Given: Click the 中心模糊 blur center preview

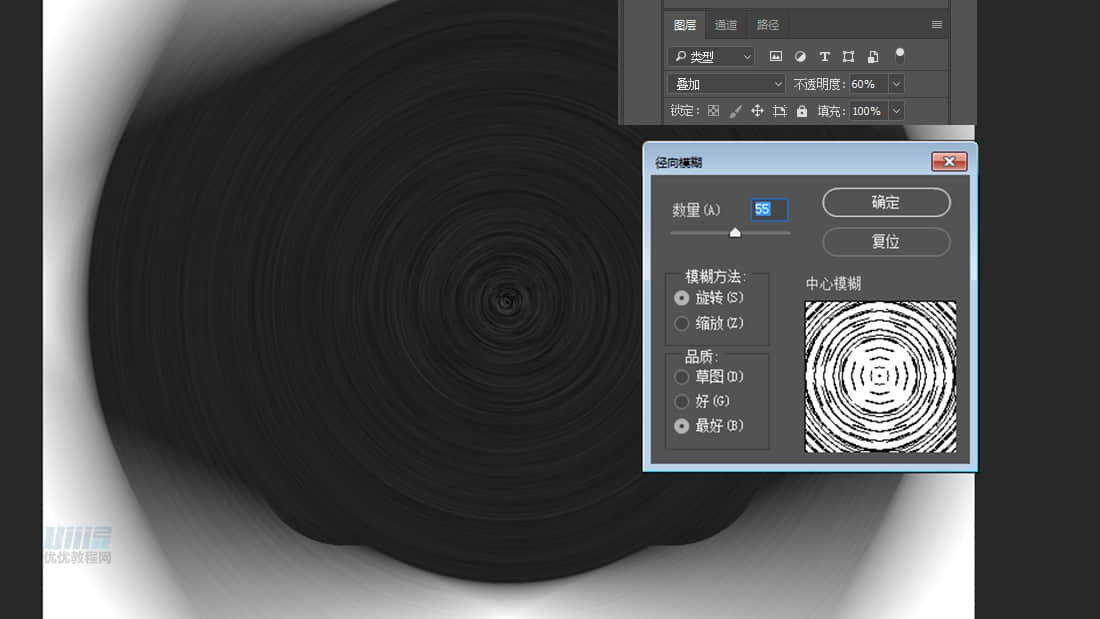Looking at the screenshot, I should pos(880,377).
